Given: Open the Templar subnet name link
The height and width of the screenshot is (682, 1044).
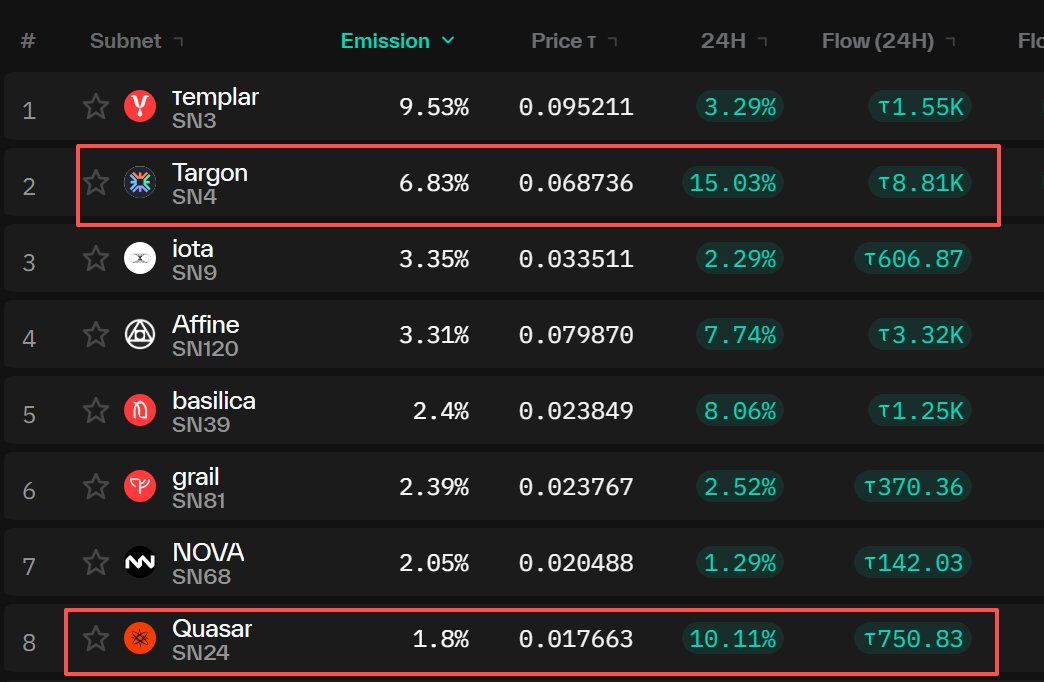Looking at the screenshot, I should (x=215, y=97).
